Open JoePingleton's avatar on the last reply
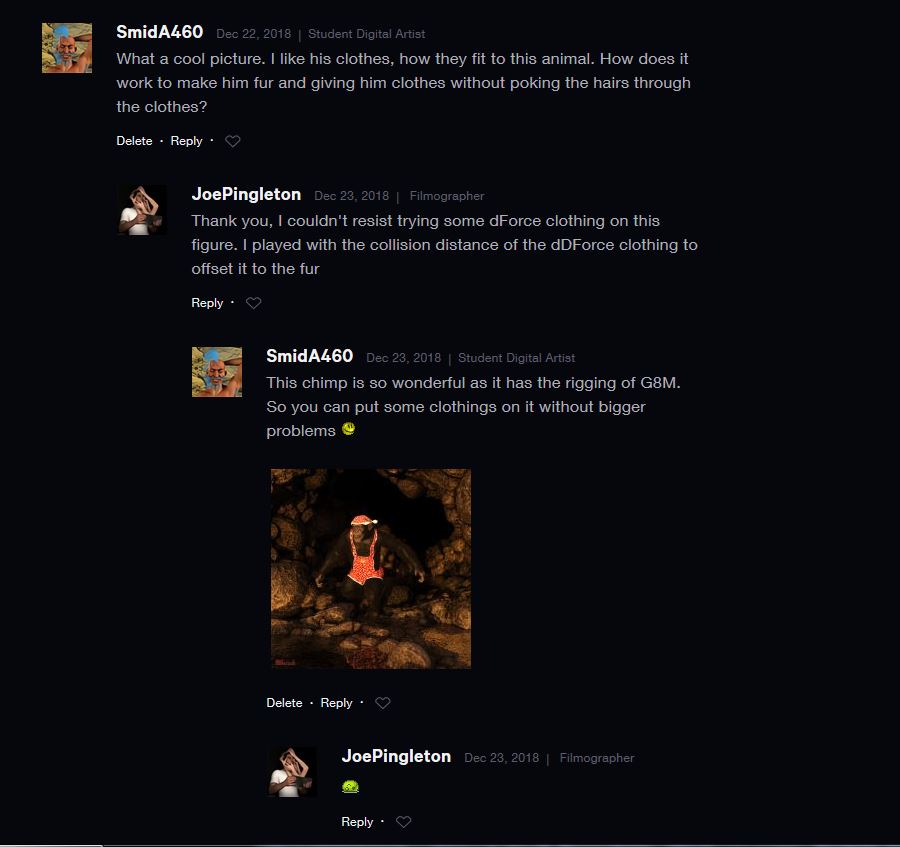This screenshot has height=847, width=900. point(292,772)
